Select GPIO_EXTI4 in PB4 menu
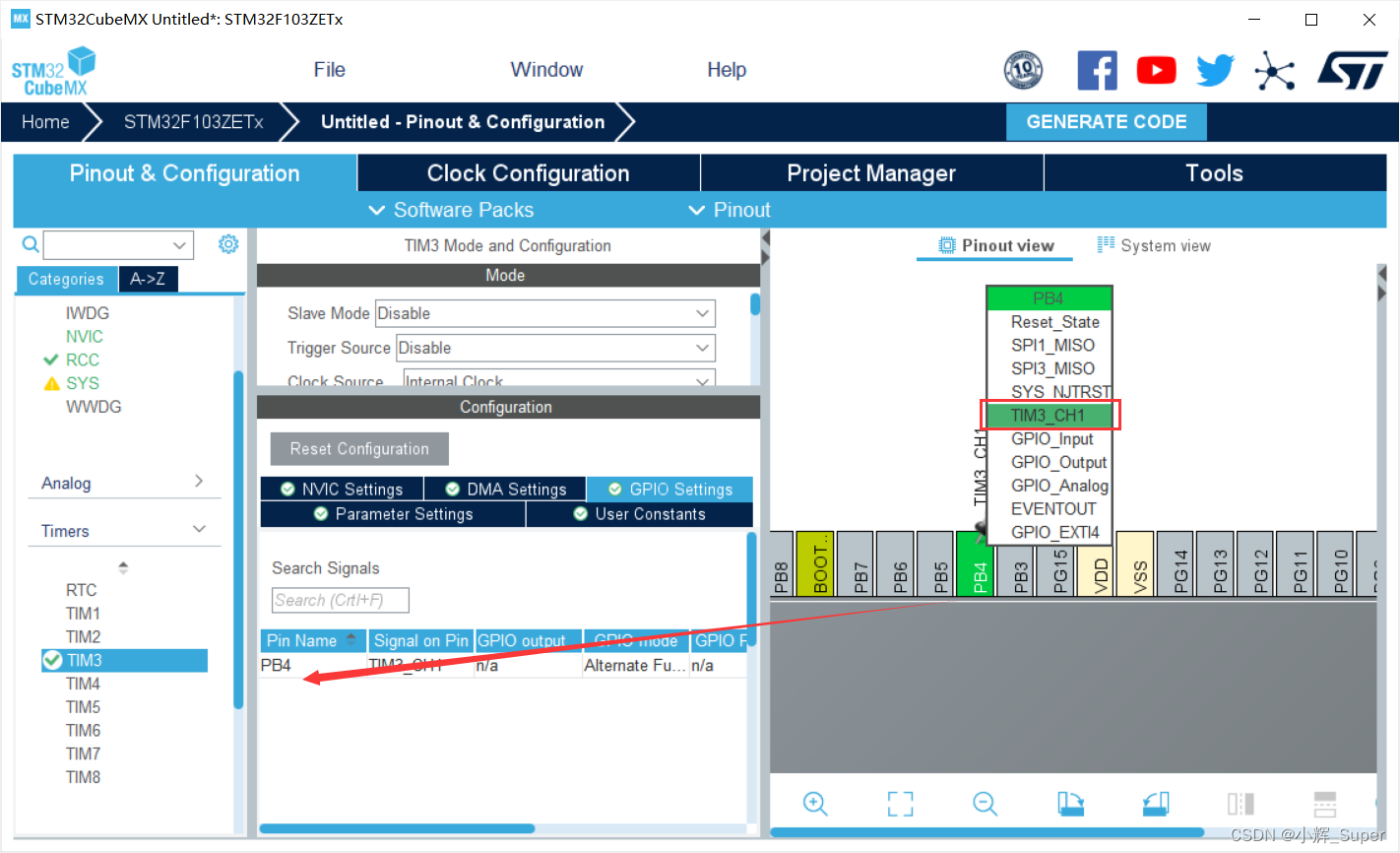The width and height of the screenshot is (1400, 853). tap(1050, 532)
